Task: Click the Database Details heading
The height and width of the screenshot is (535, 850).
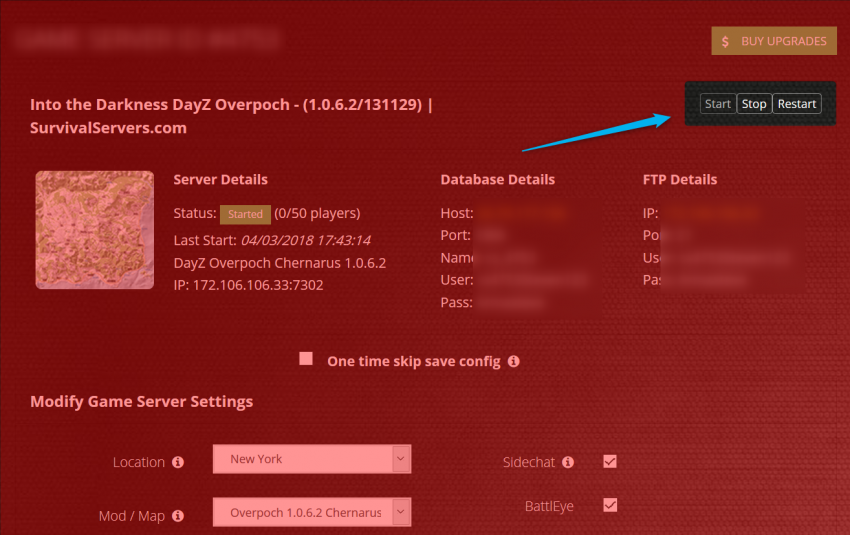Action: (x=498, y=179)
